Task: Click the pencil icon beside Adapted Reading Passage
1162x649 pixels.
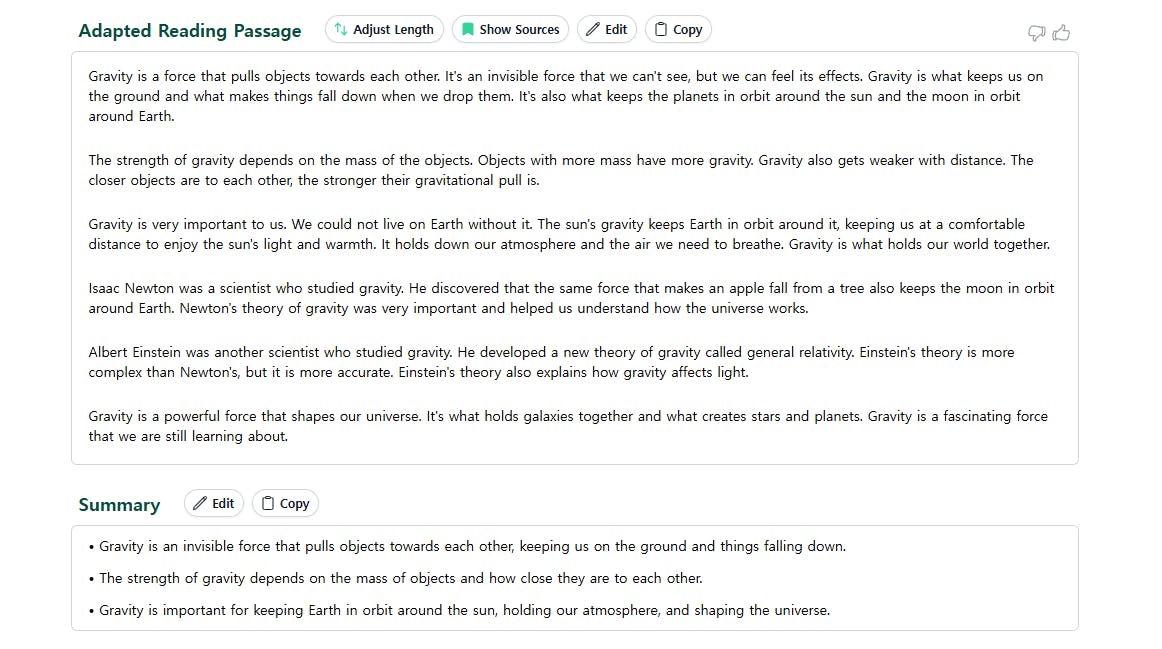Action: pyautogui.click(x=593, y=30)
